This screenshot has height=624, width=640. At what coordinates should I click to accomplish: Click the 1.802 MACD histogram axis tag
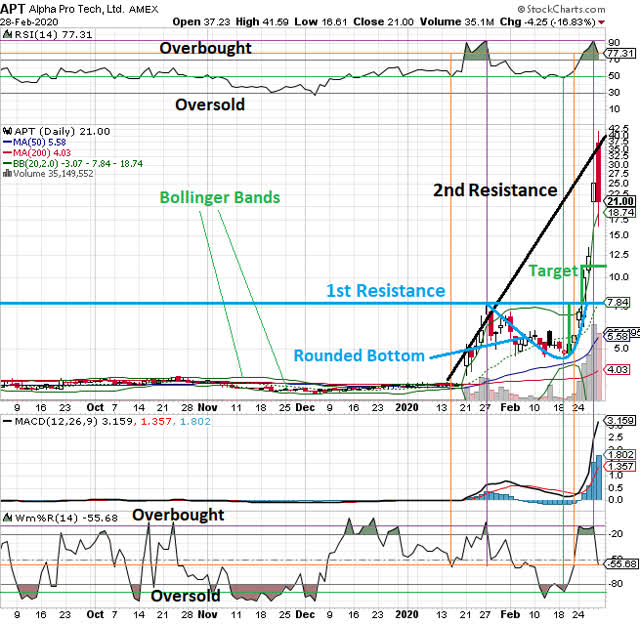(x=620, y=454)
